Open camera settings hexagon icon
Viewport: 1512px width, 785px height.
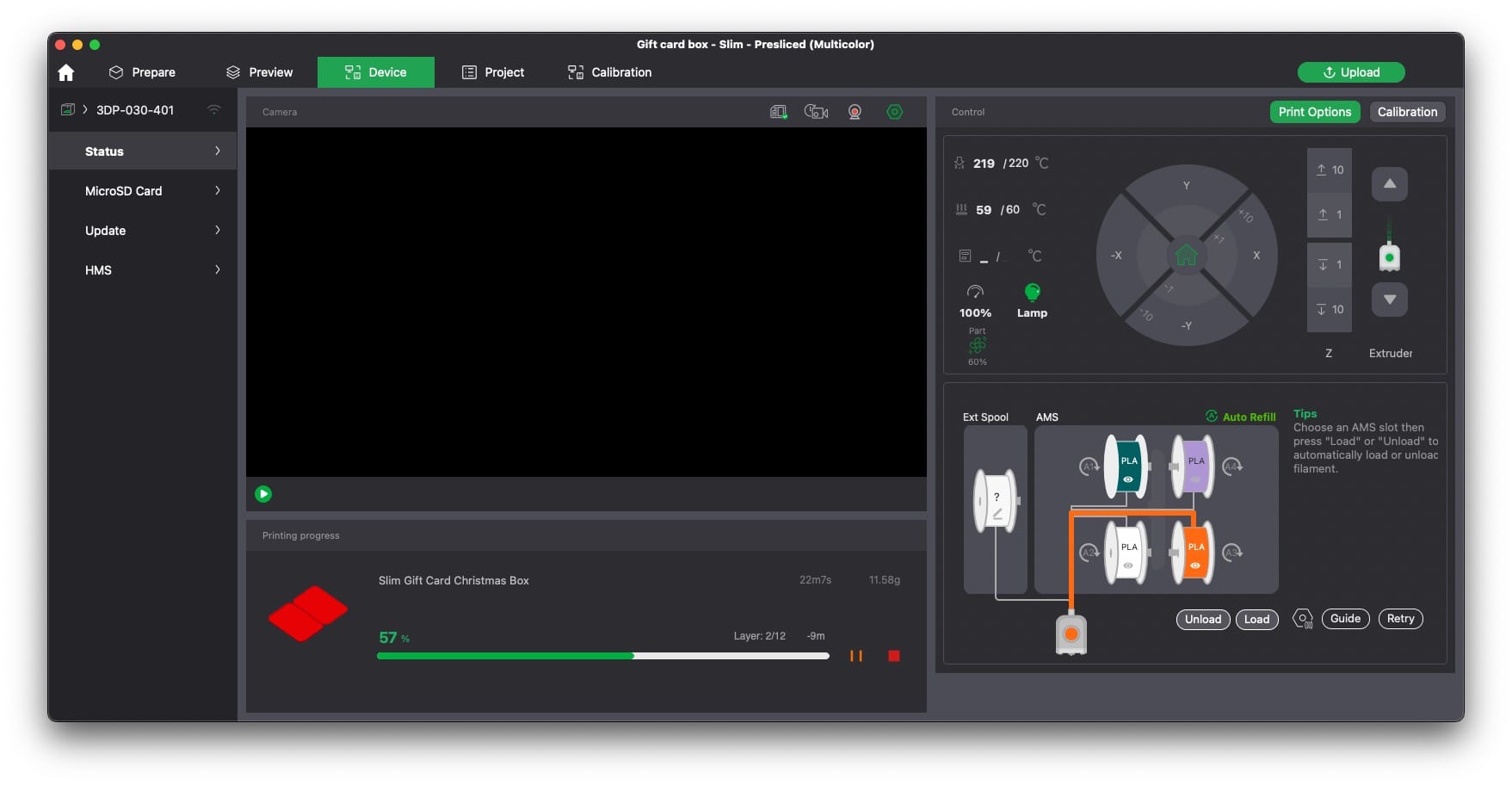click(894, 112)
